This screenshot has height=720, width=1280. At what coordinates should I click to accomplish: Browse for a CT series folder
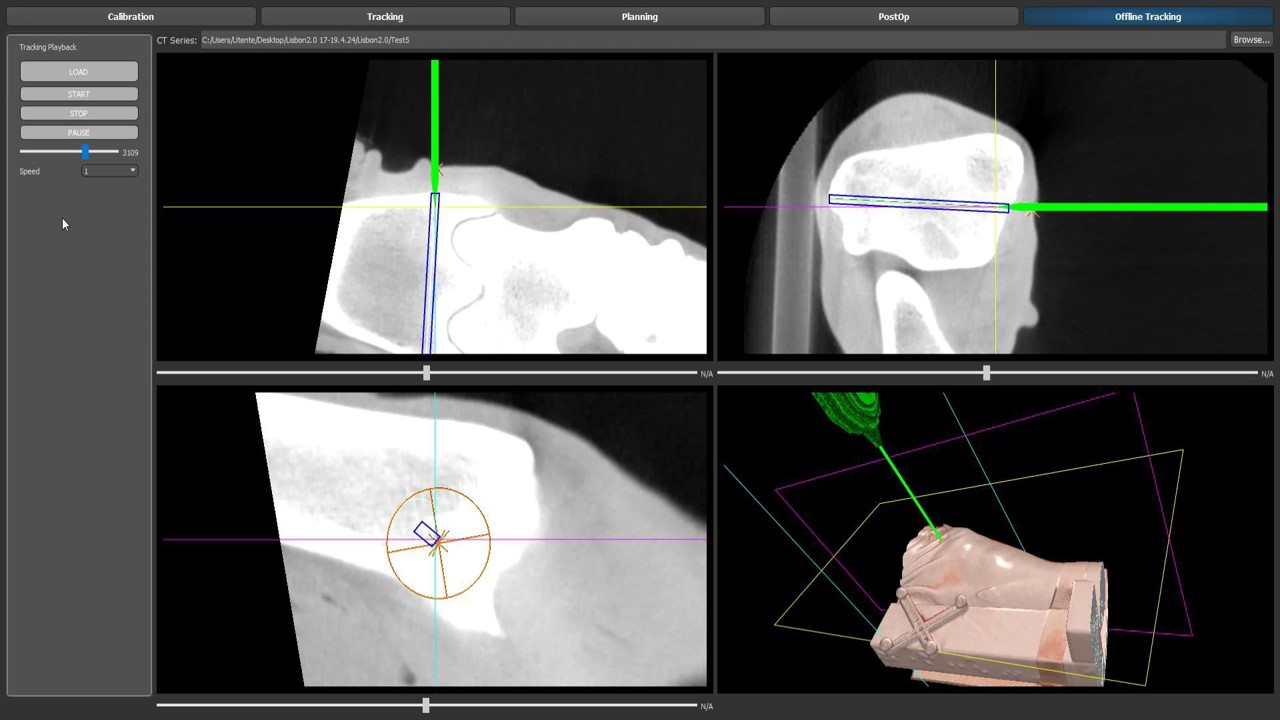pyautogui.click(x=1250, y=40)
